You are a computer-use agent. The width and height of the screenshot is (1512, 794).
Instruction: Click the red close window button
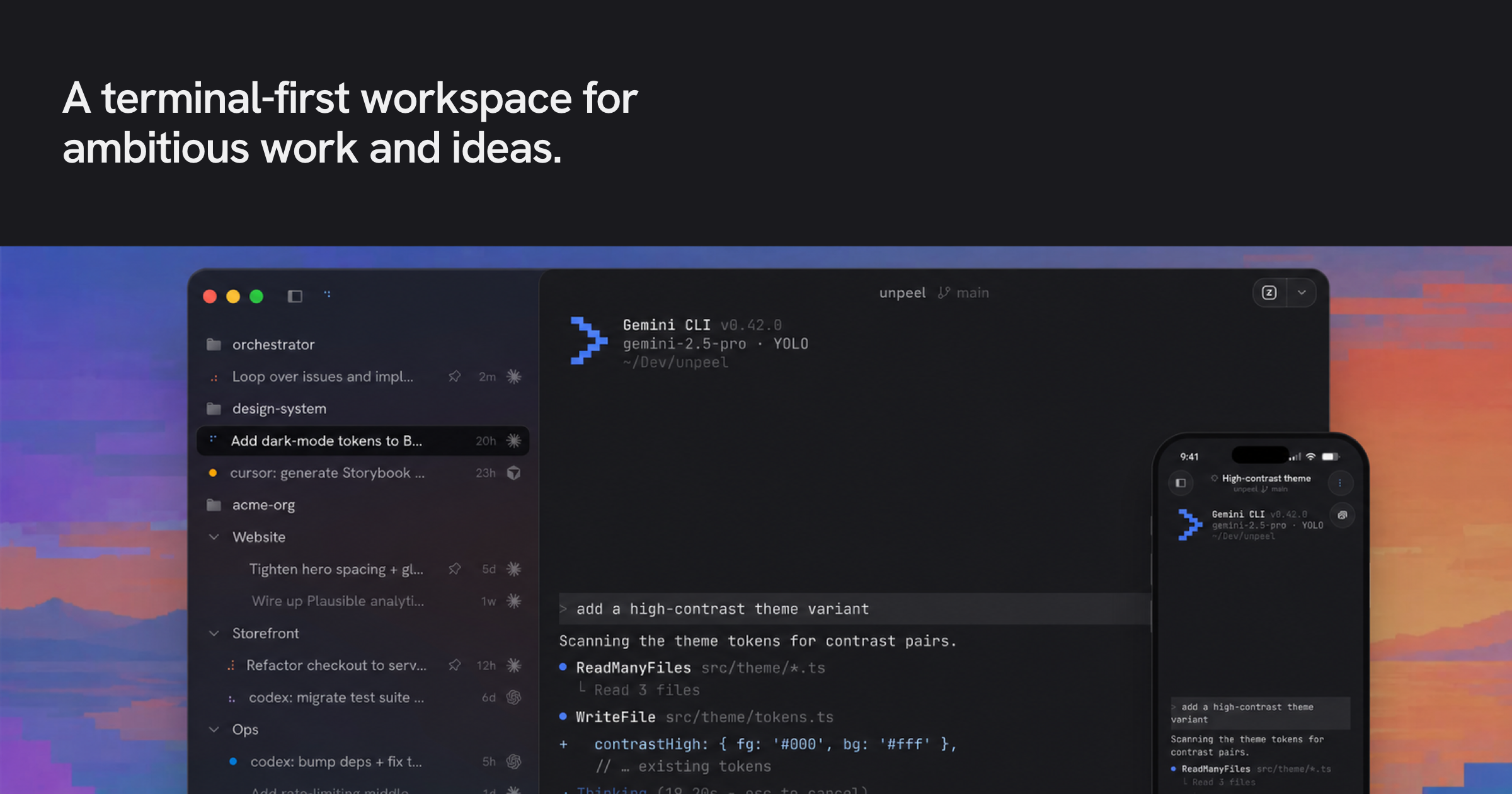coord(210,296)
